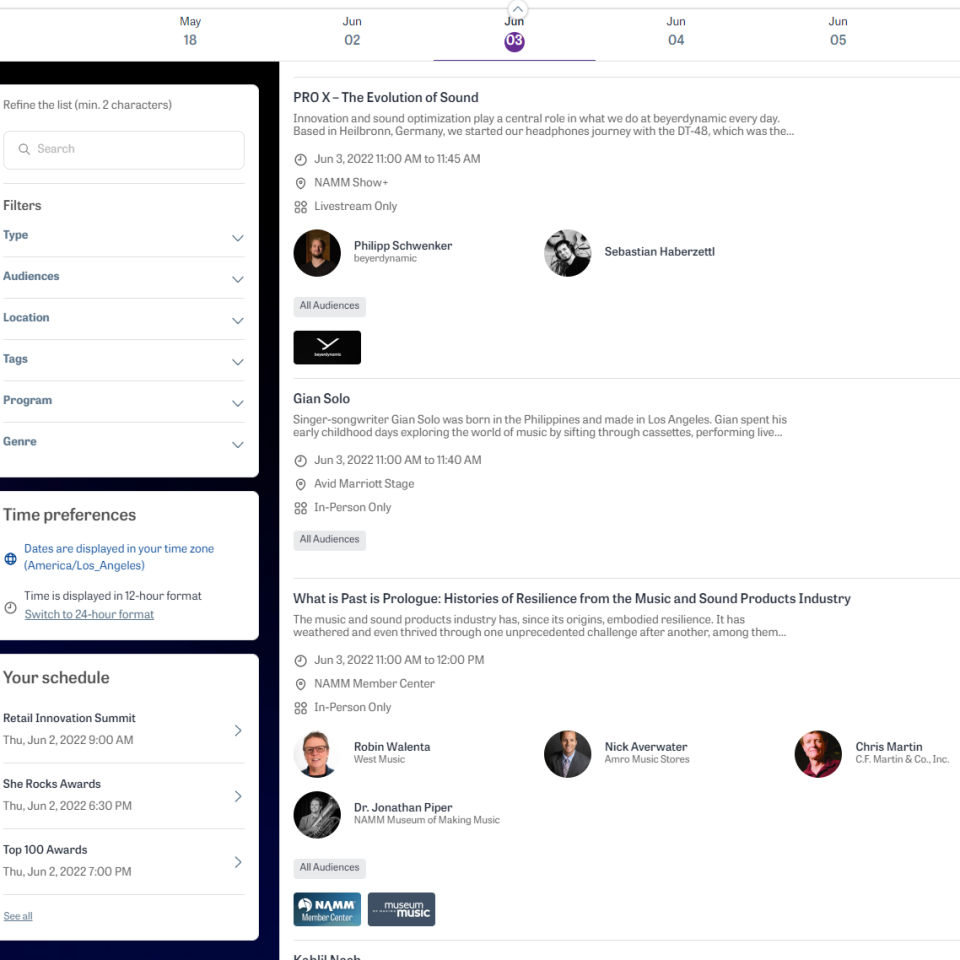Image resolution: width=960 pixels, height=960 pixels.
Task: Click the NAMM Show+ location text
Action: pos(351,182)
